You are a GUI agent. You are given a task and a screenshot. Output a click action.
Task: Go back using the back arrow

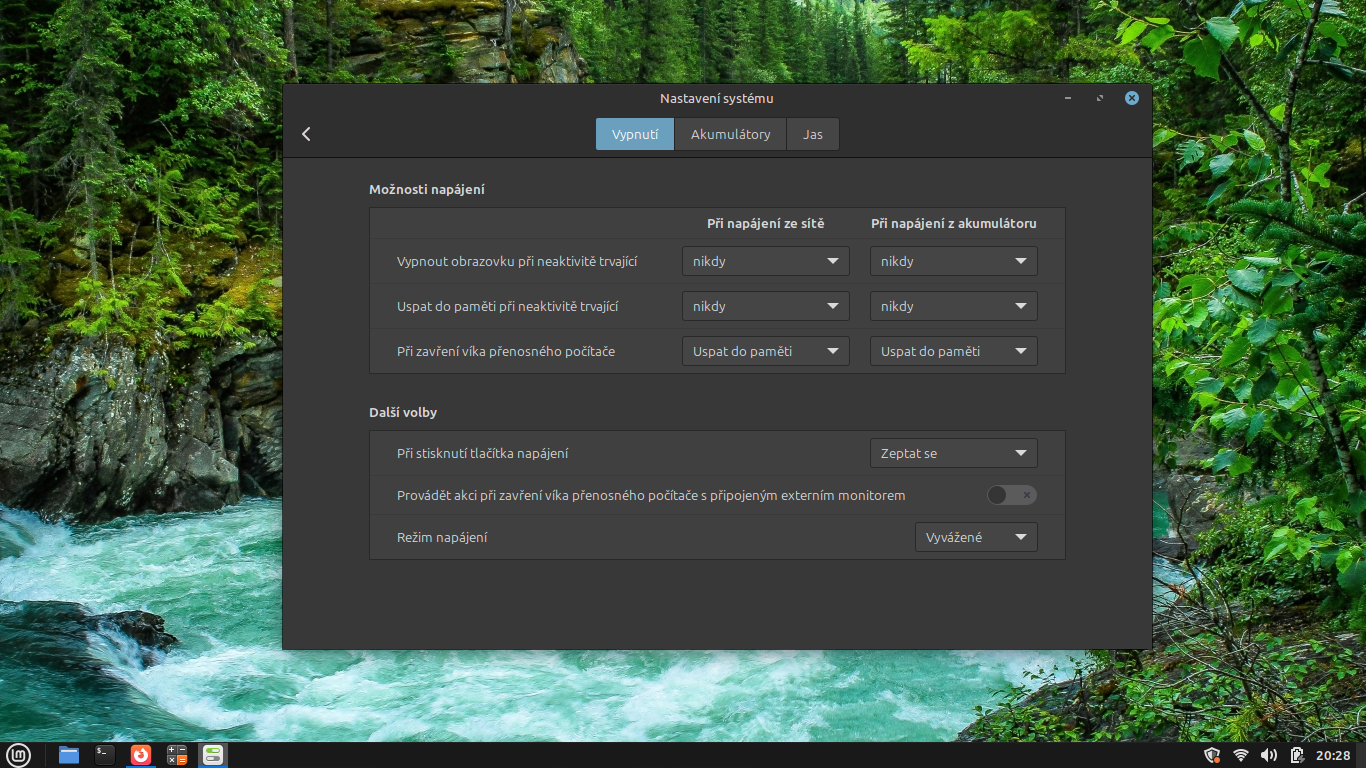tap(306, 134)
